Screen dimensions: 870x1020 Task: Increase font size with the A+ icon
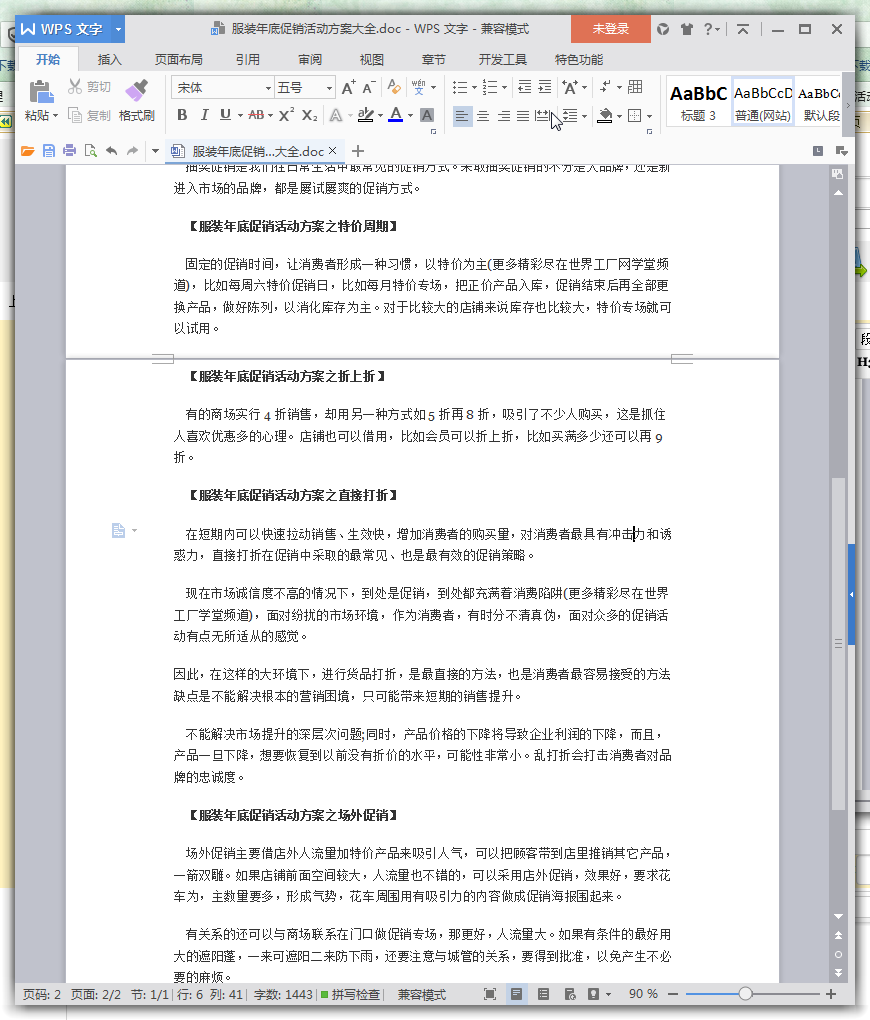coord(348,87)
